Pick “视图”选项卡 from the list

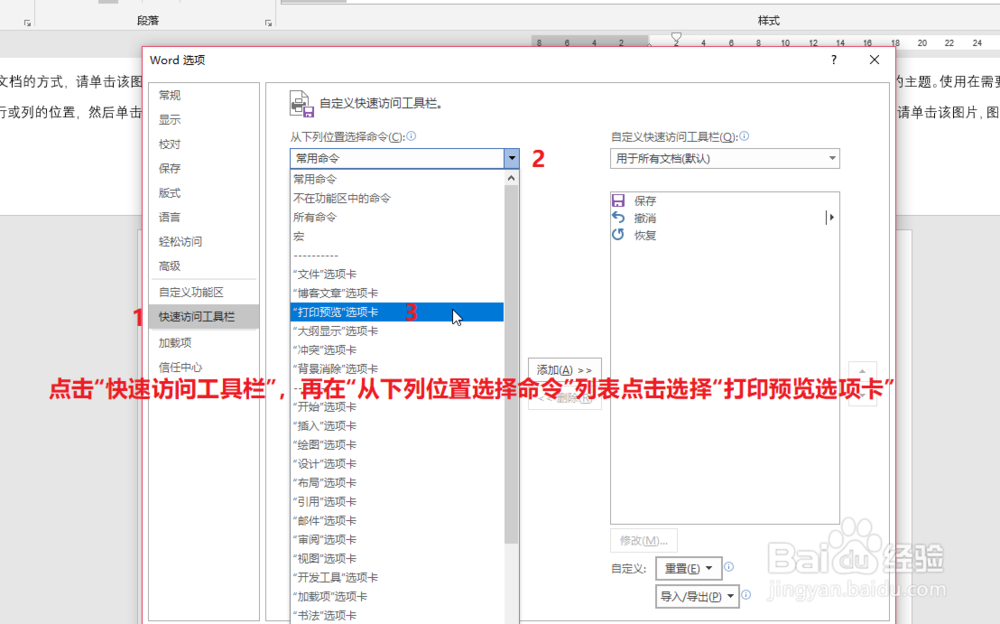(397, 558)
